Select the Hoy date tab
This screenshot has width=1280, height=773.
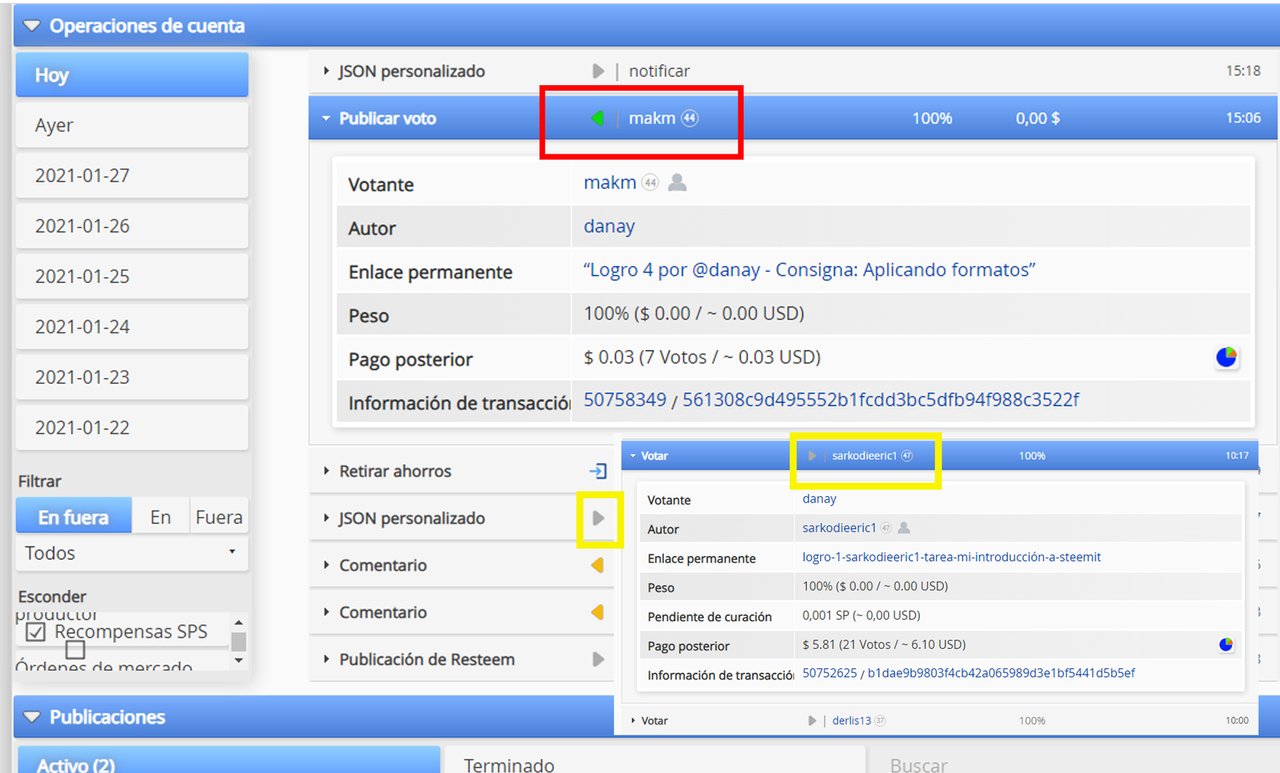[x=132, y=75]
